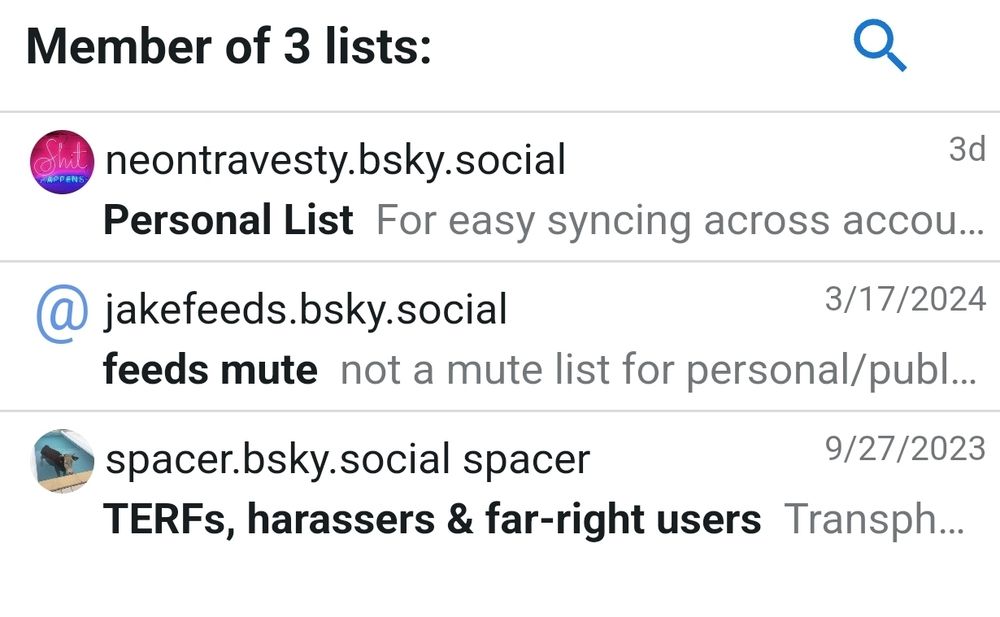Click the 3/17/2024 date
Screen dimensions: 1000x617
click(x=905, y=299)
